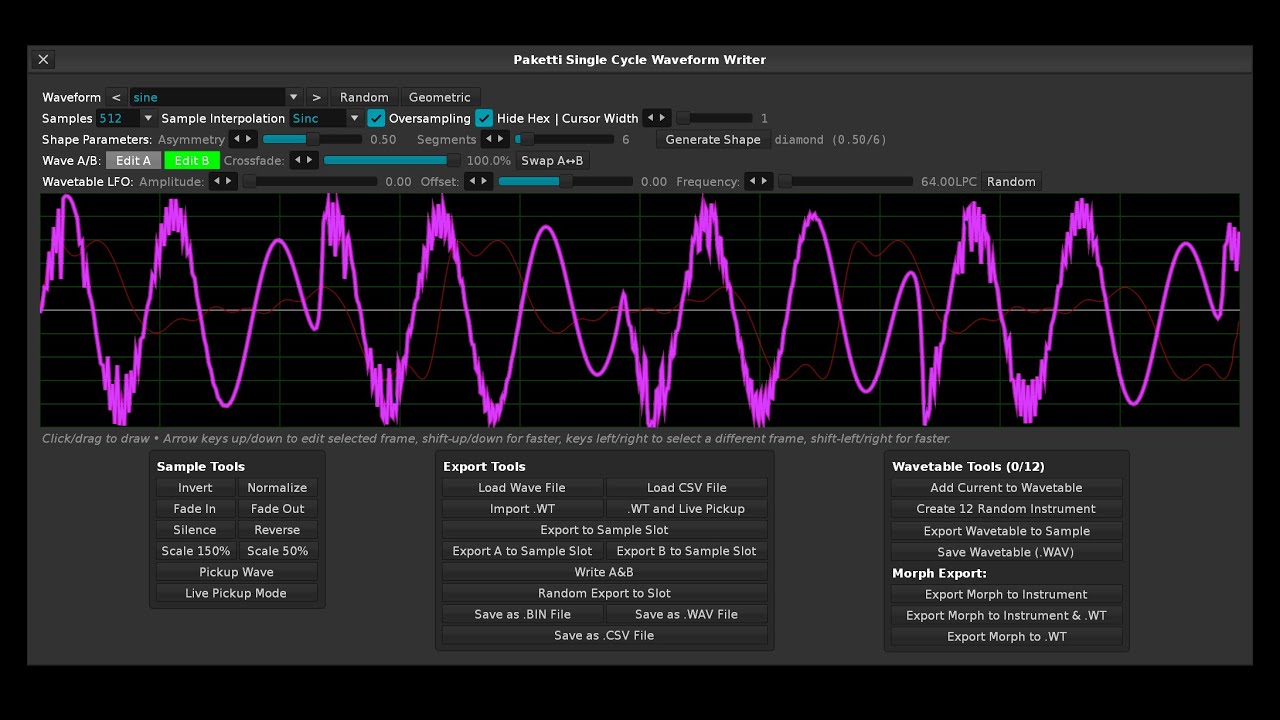The width and height of the screenshot is (1280, 720).
Task: Click Scale 50% button
Action: tap(277, 550)
